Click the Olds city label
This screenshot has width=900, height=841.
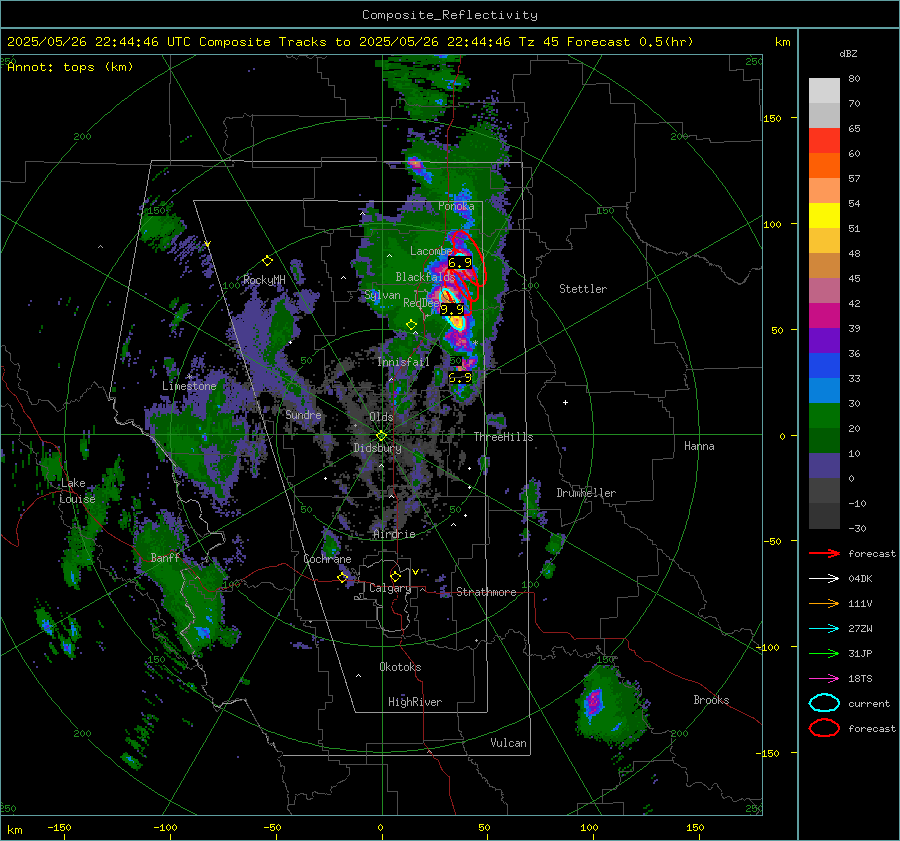(381, 417)
